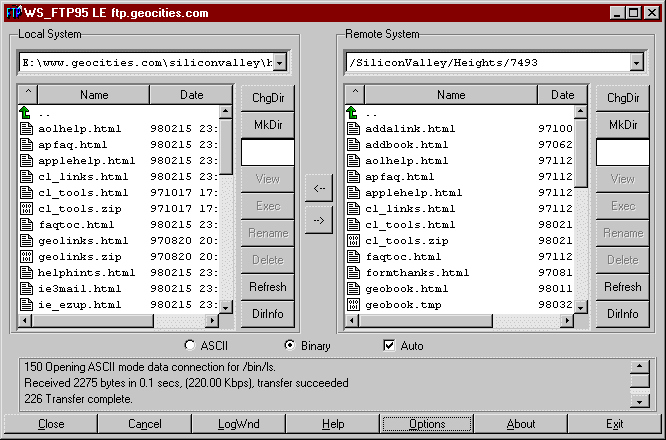Select local ie3mail.html file icon

[x=26, y=288]
